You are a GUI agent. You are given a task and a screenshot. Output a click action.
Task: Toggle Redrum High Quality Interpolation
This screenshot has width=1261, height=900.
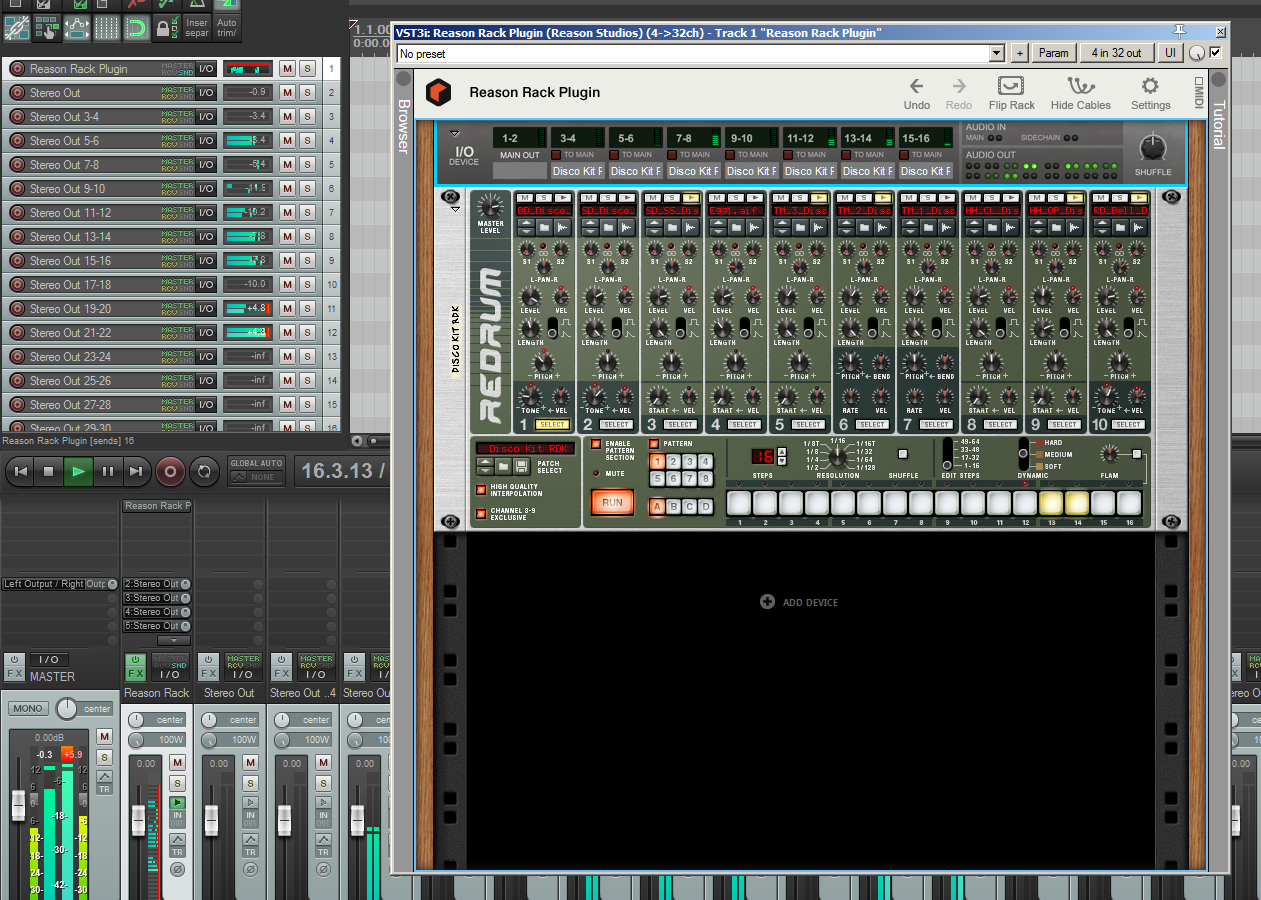click(481, 489)
